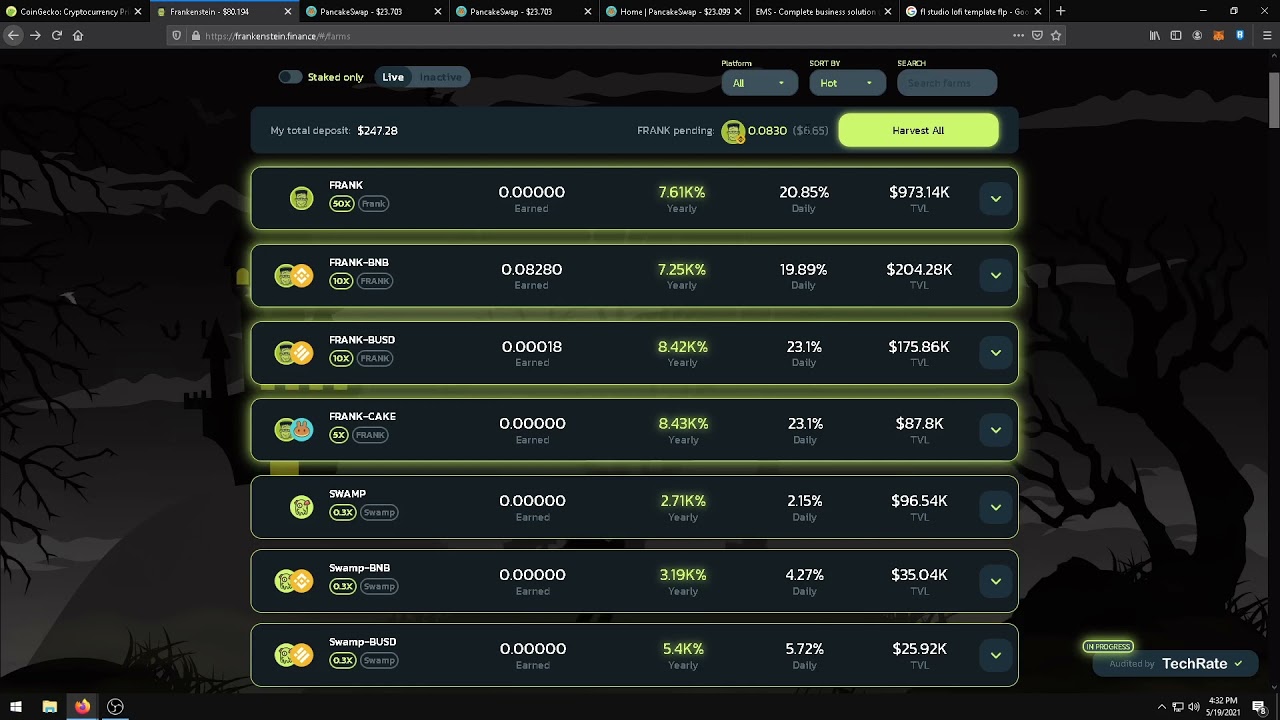
Task: Expand the SWAMP farm row
Action: click(x=996, y=507)
